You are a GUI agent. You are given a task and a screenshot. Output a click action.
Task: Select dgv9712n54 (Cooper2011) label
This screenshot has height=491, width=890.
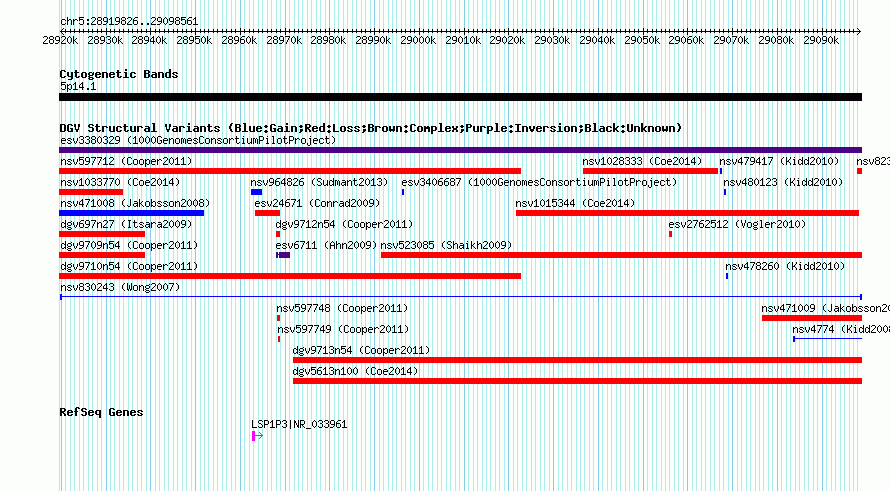pyautogui.click(x=344, y=224)
